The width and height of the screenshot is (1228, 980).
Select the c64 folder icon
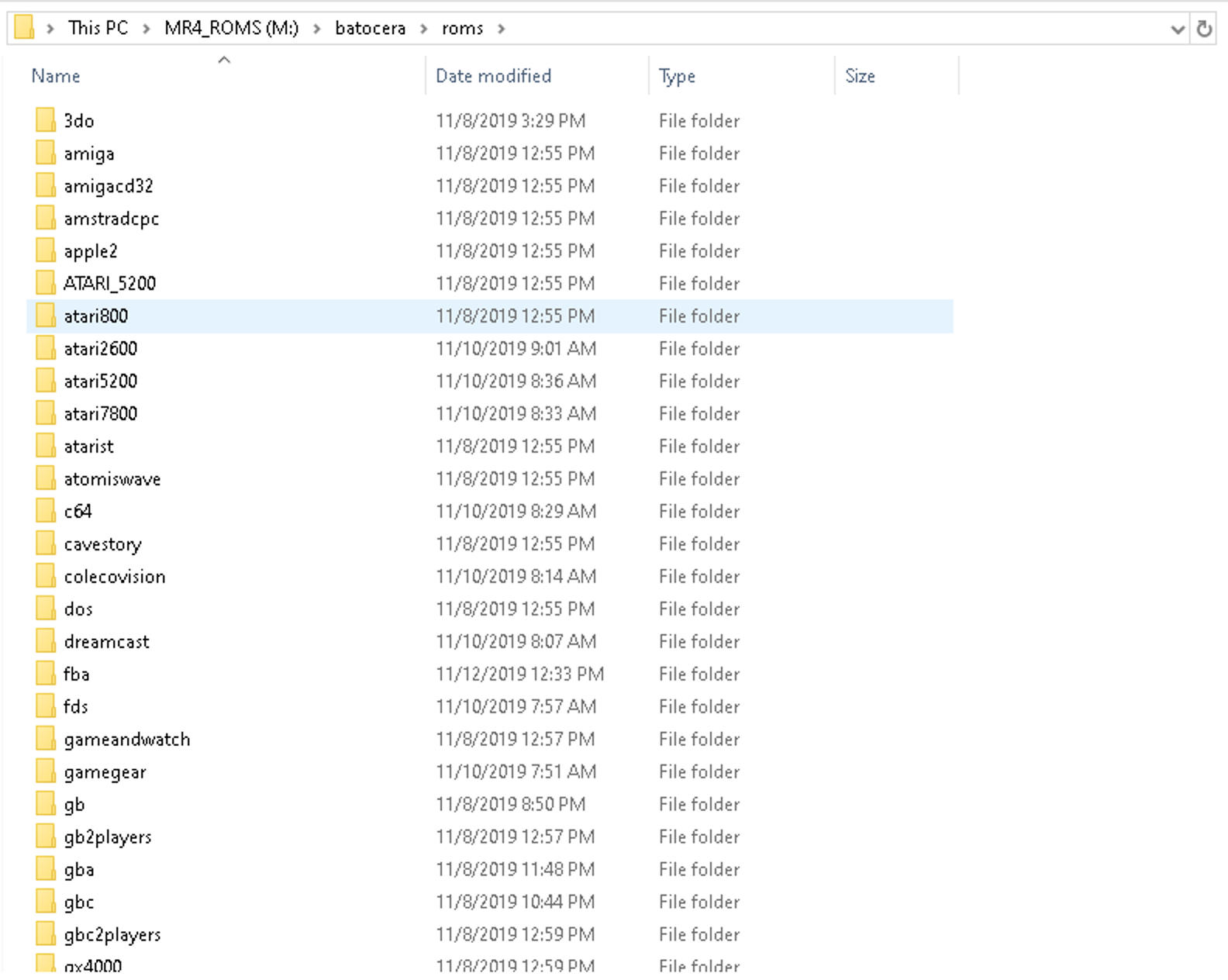(46, 512)
